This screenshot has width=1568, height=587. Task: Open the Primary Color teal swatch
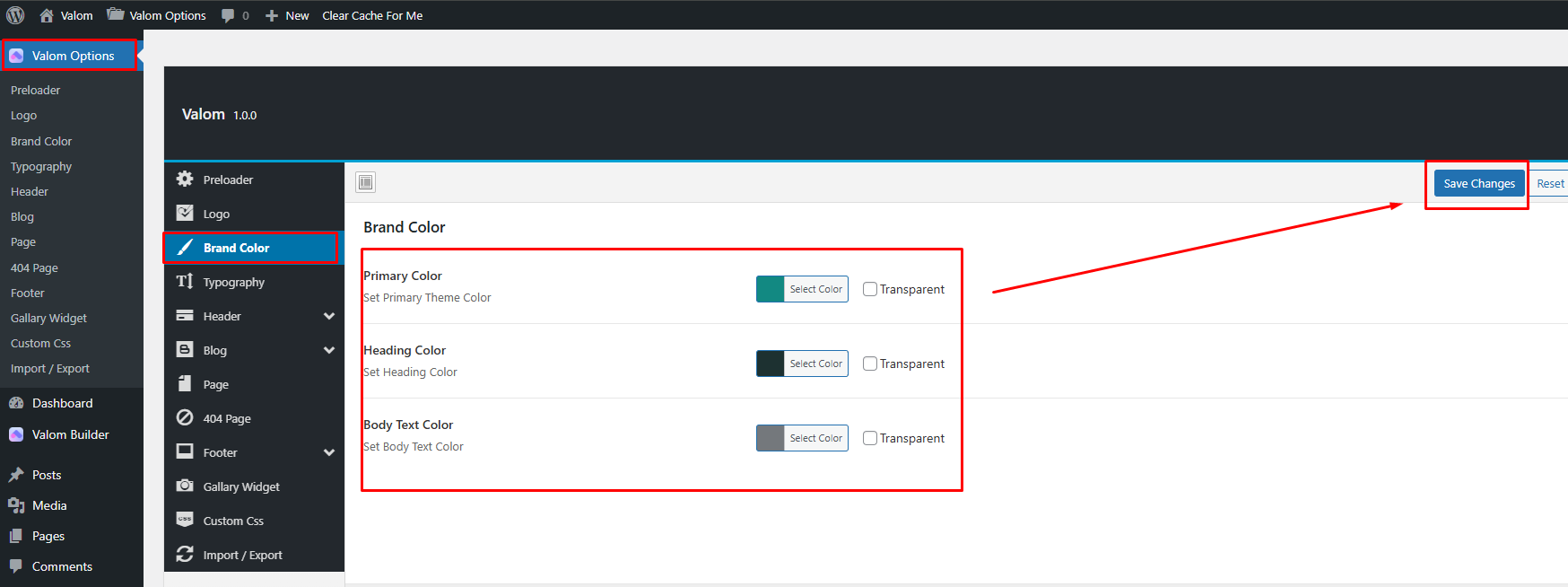pos(771,289)
